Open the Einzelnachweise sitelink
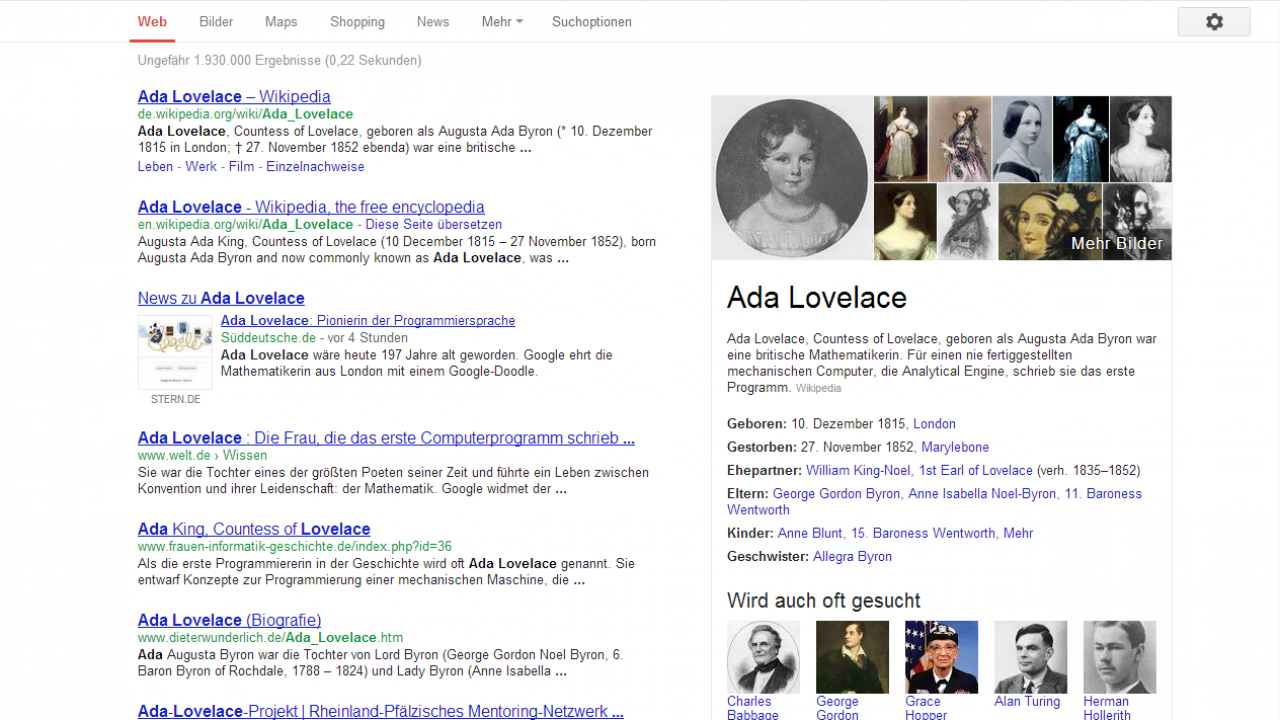 315,166
